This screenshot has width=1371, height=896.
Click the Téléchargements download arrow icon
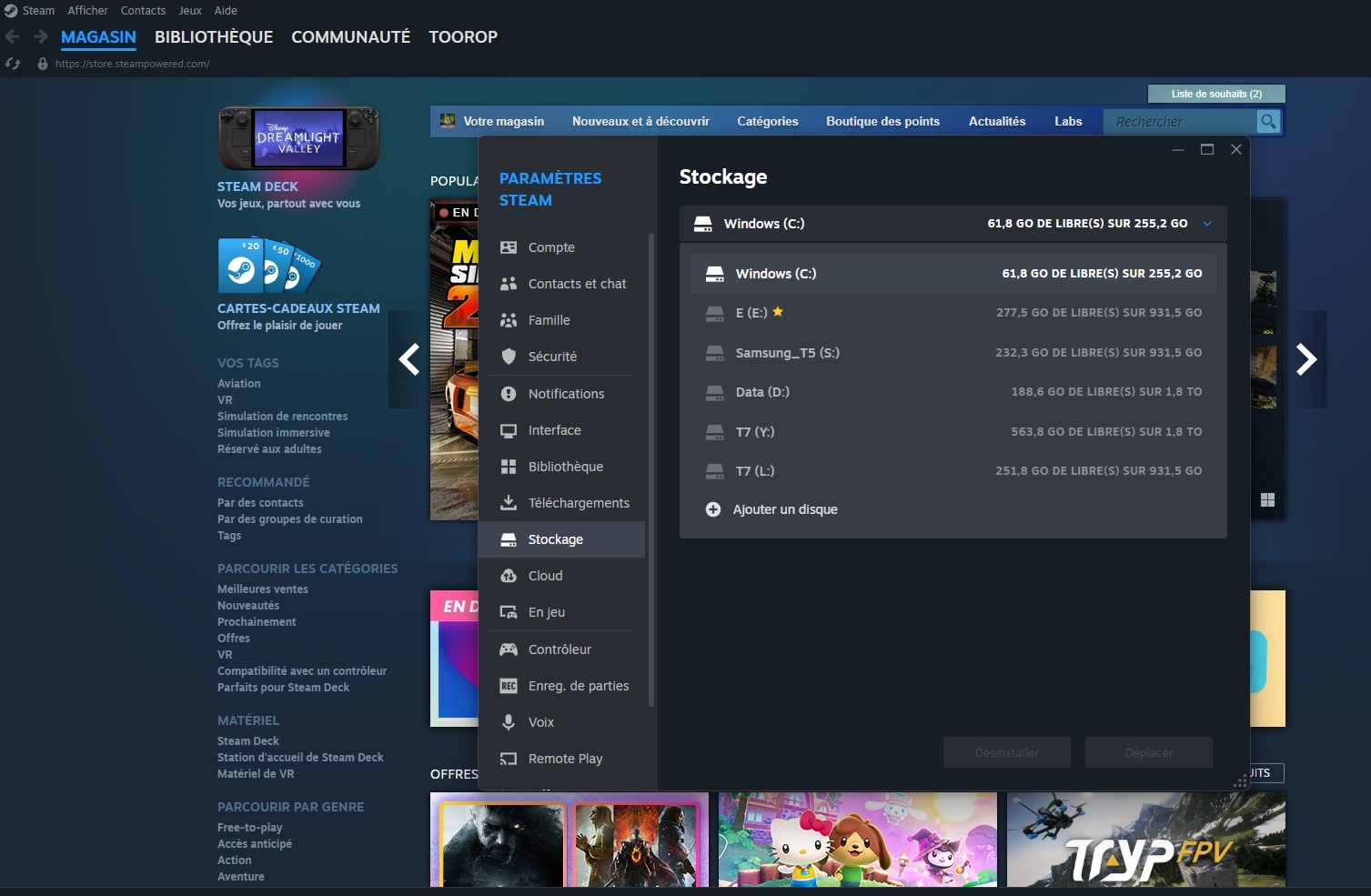point(509,503)
